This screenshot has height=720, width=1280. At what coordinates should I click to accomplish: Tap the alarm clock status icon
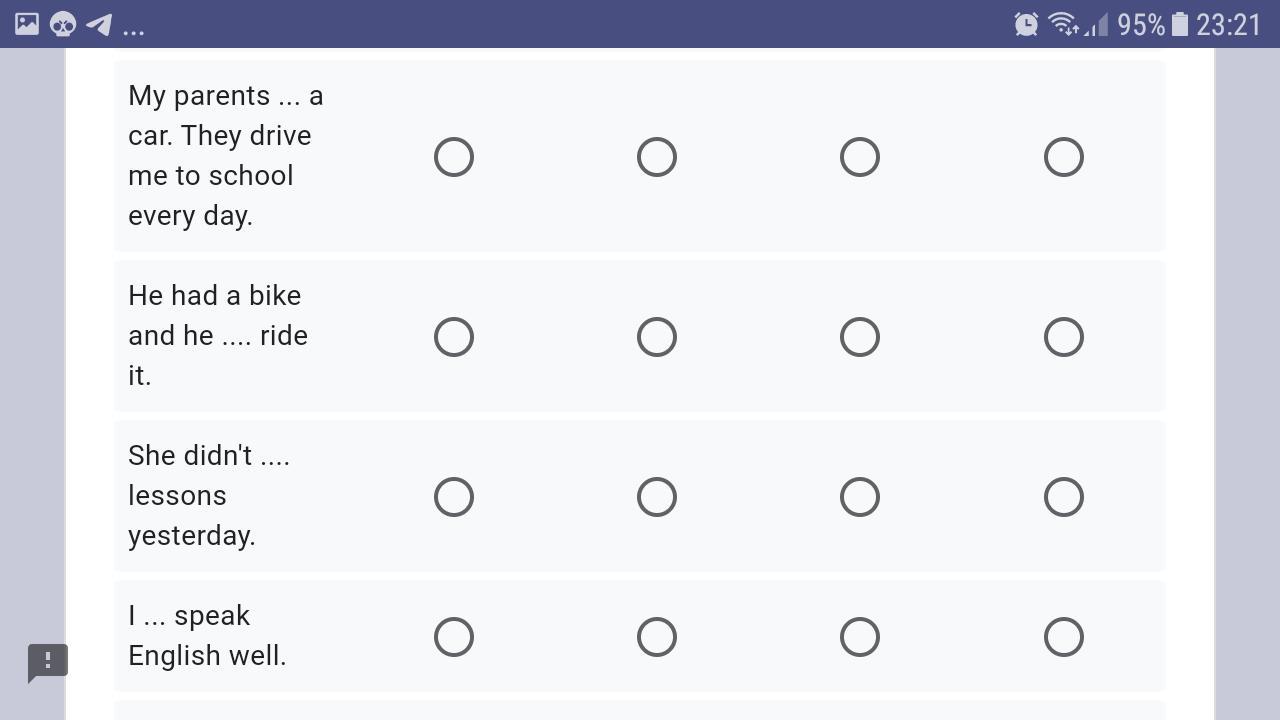(1026, 24)
